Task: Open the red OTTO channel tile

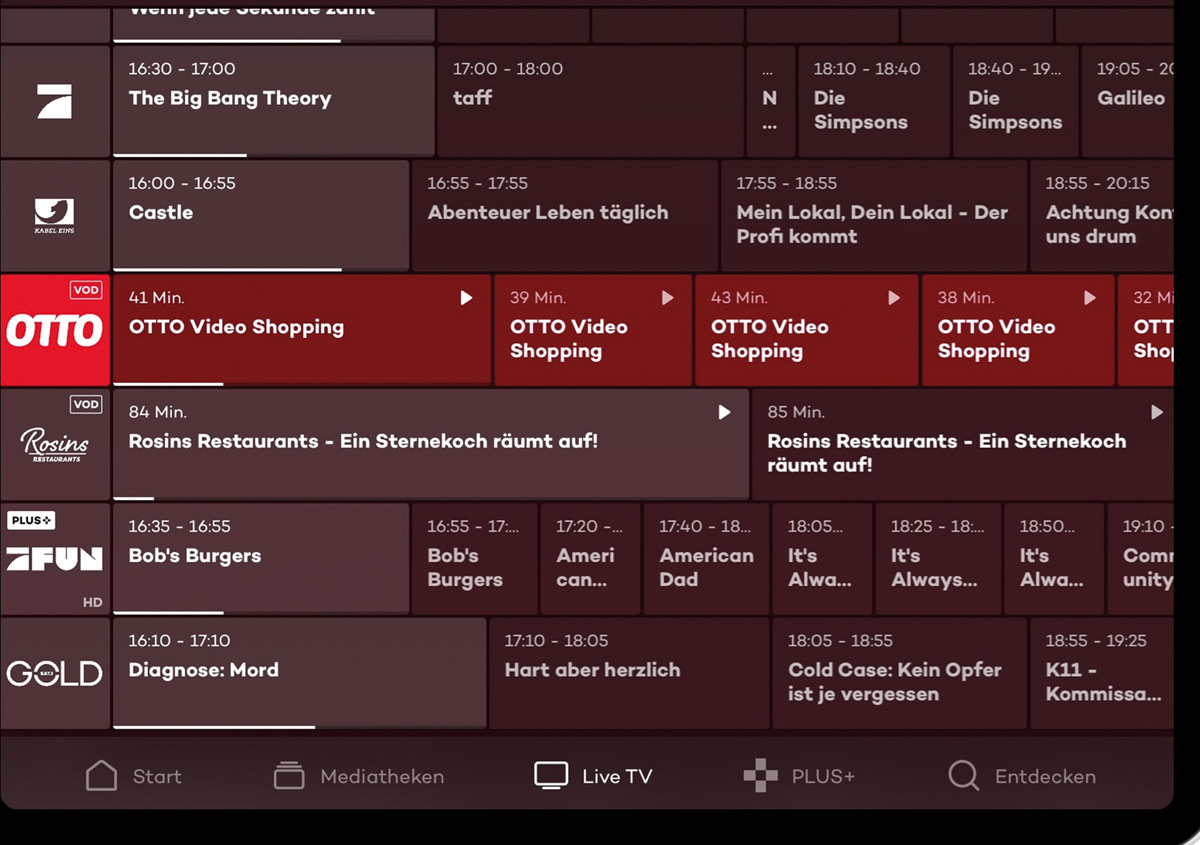Action: pos(55,330)
